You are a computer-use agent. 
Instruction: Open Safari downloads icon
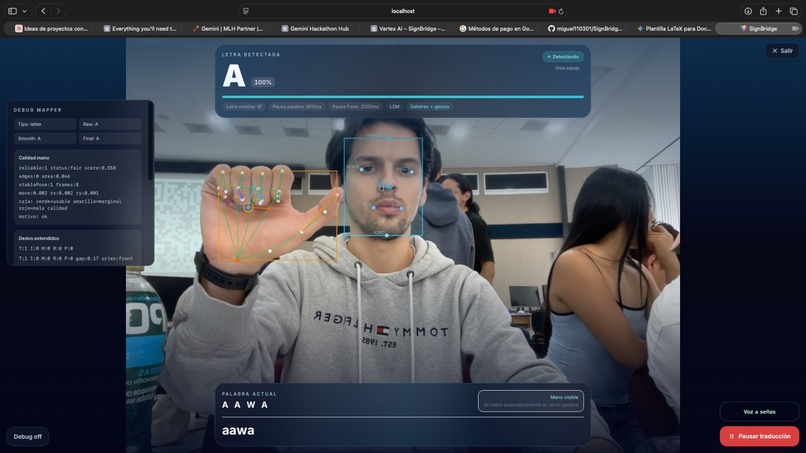[748, 11]
